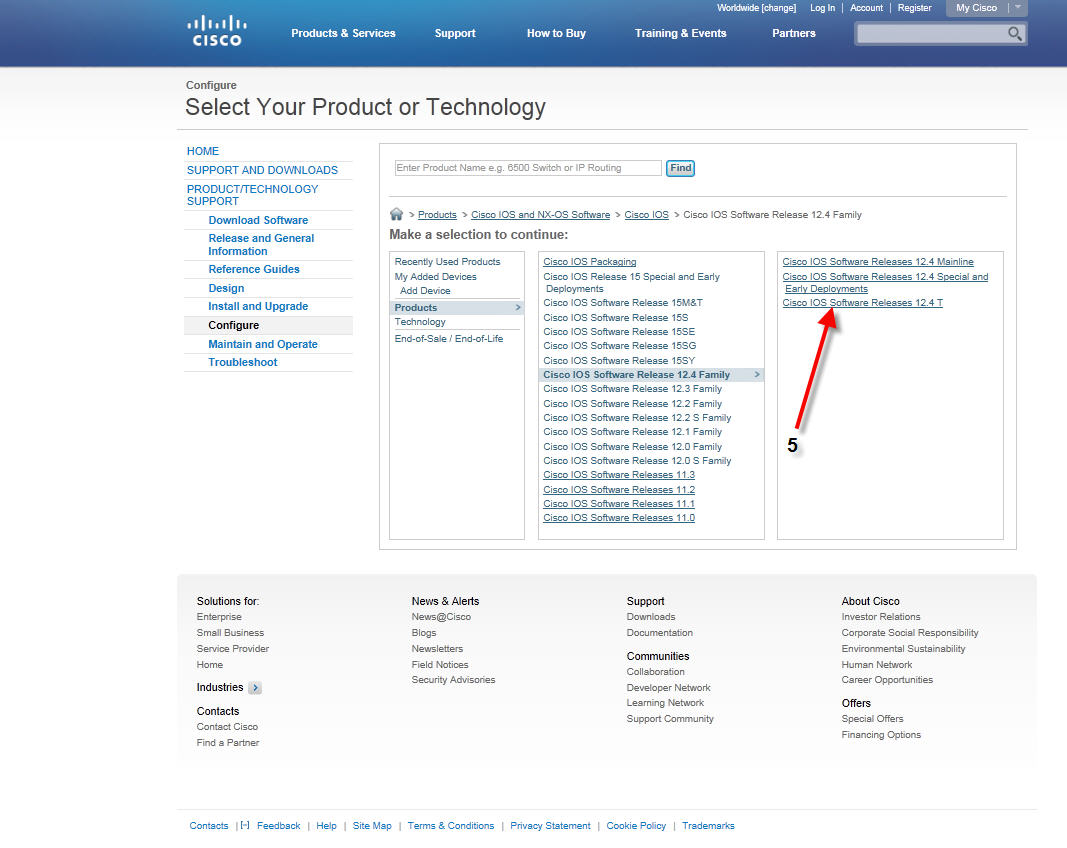Open Cisco IOS Software Releases 12.4 Mainline
This screenshot has width=1067, height=848.
coord(878,262)
